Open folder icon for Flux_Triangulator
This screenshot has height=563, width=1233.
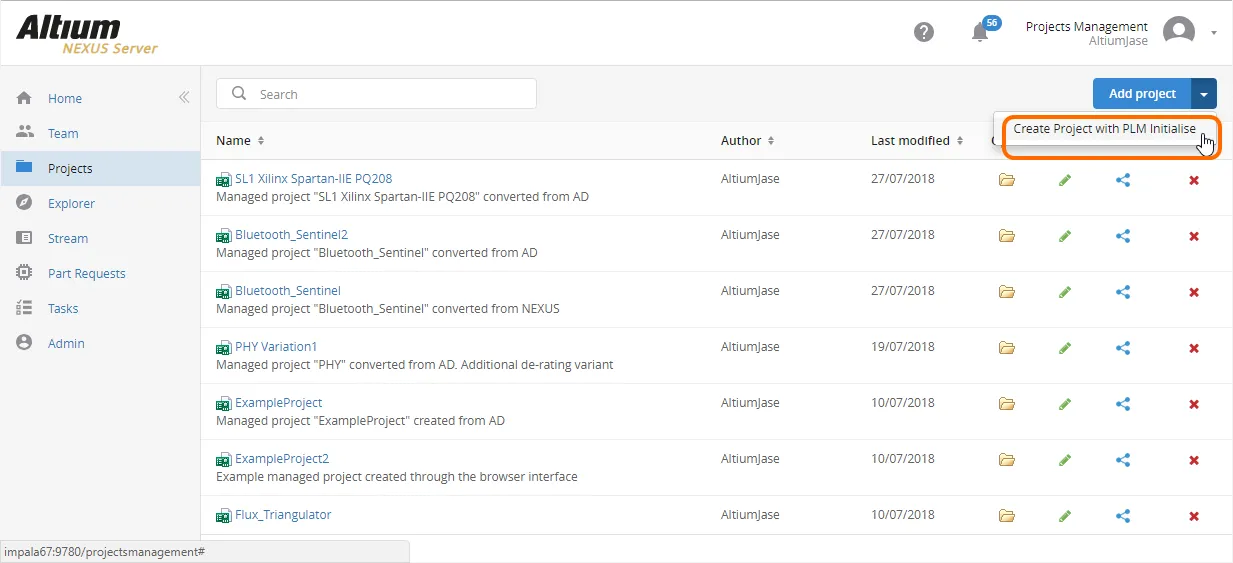[x=1007, y=516]
